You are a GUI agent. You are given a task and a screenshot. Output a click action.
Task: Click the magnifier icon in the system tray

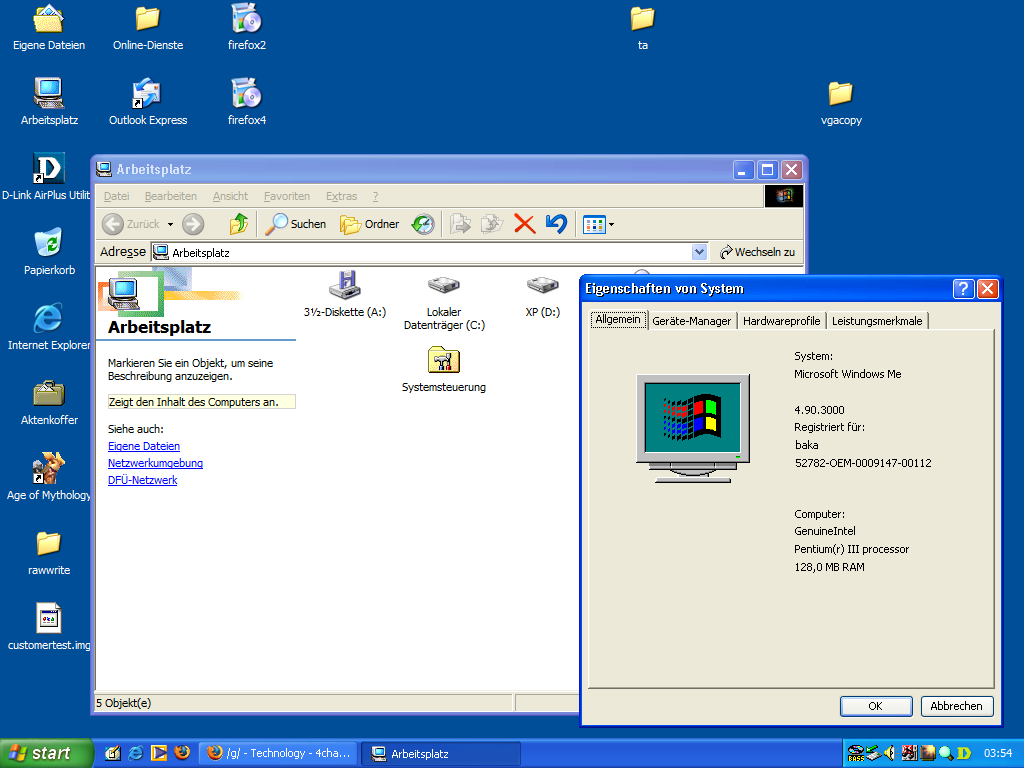(946, 754)
